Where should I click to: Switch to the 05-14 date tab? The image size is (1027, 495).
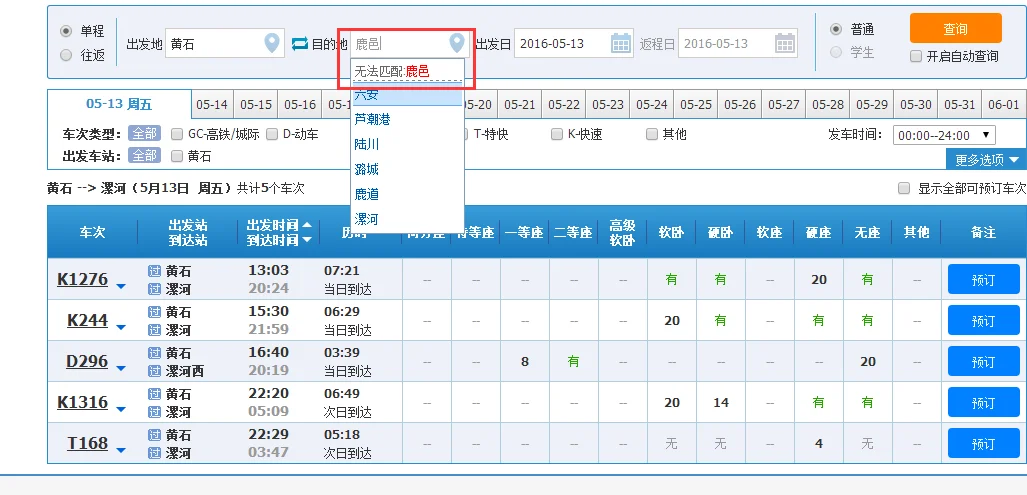tap(212, 105)
